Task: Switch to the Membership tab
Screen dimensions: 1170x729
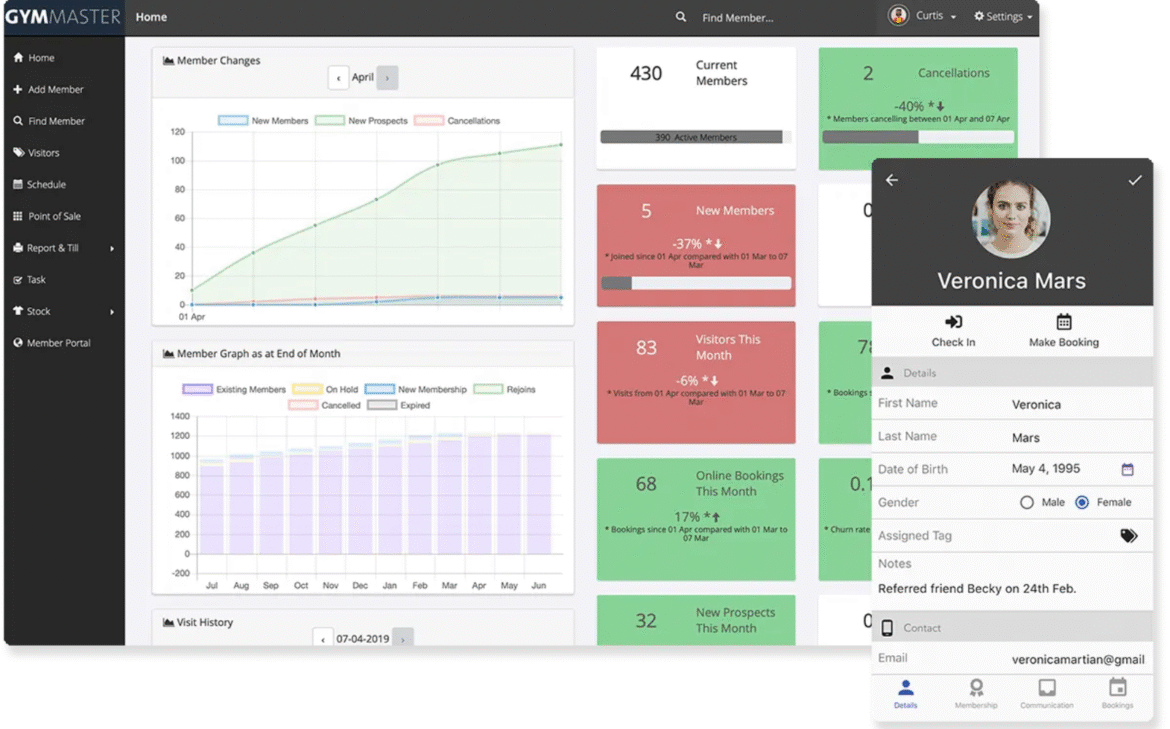Action: coord(975,693)
